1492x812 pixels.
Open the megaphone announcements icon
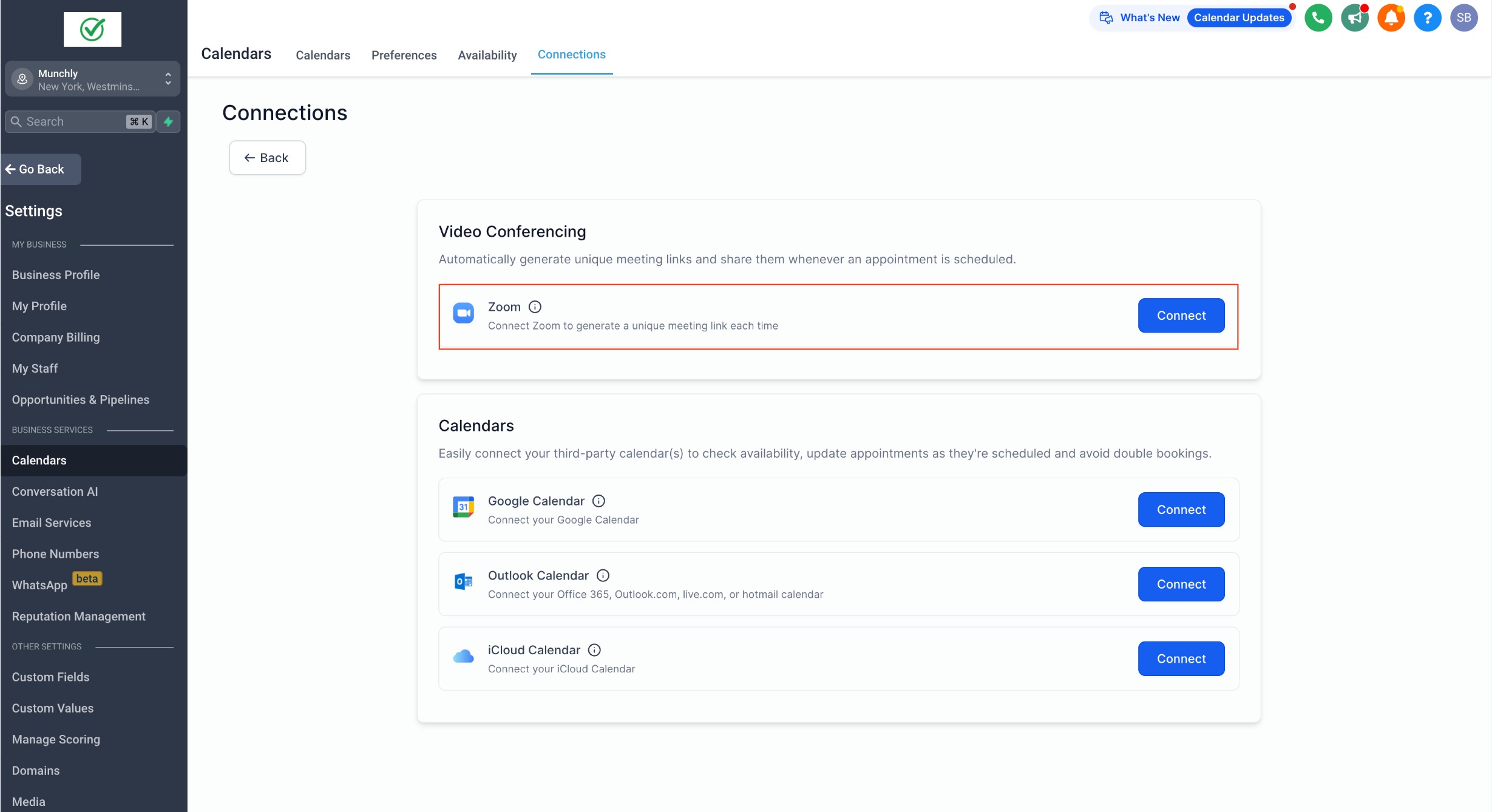[x=1354, y=18]
